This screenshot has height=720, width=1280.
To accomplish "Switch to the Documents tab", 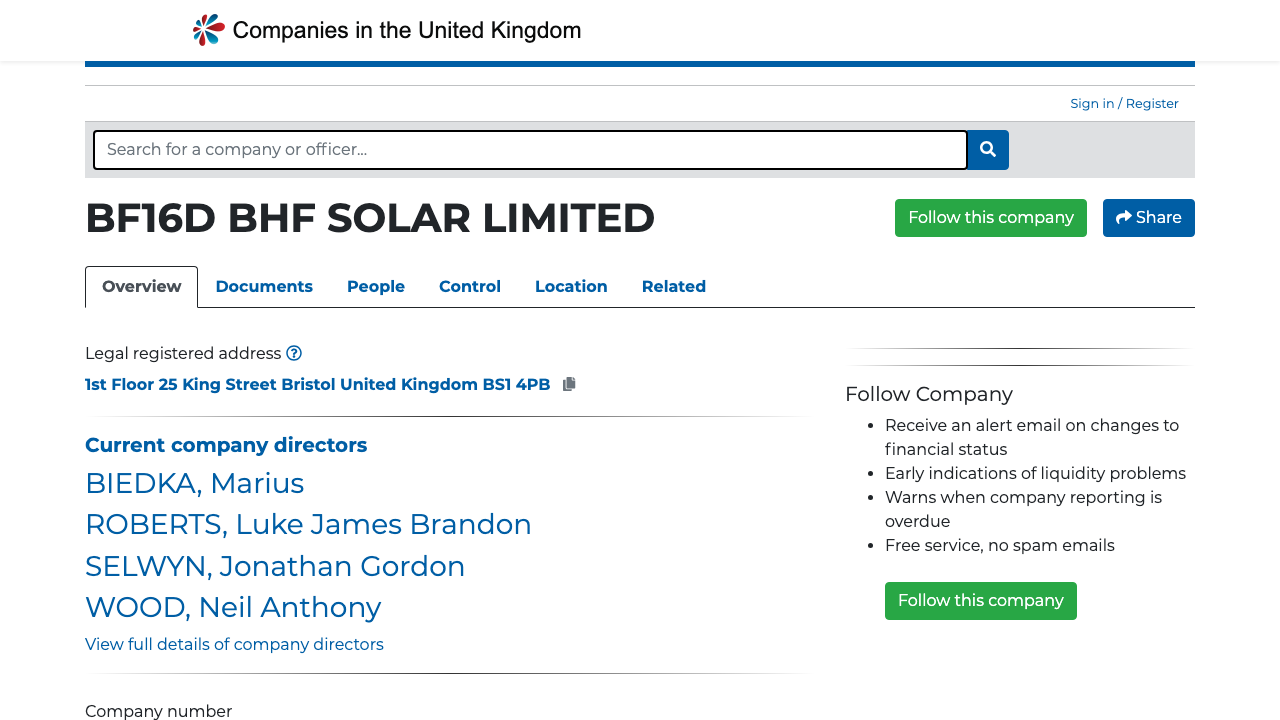I will [x=264, y=287].
